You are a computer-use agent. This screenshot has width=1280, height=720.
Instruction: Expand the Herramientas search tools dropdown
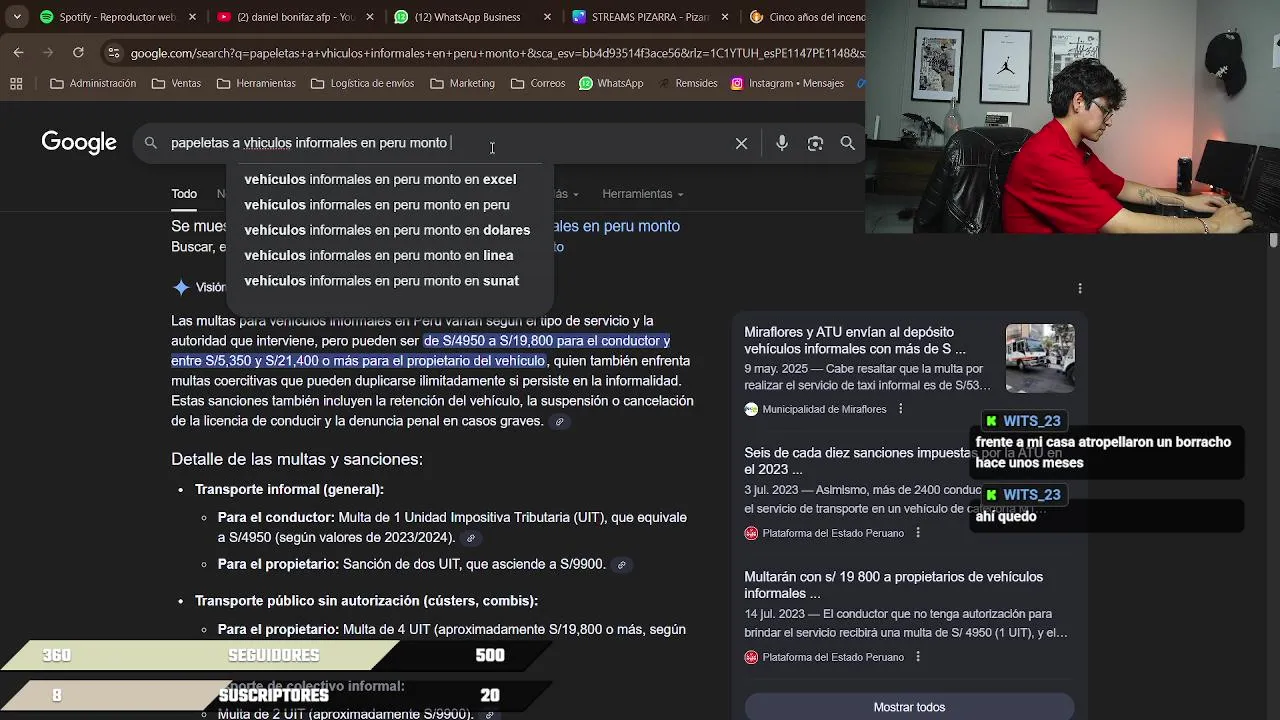643,194
